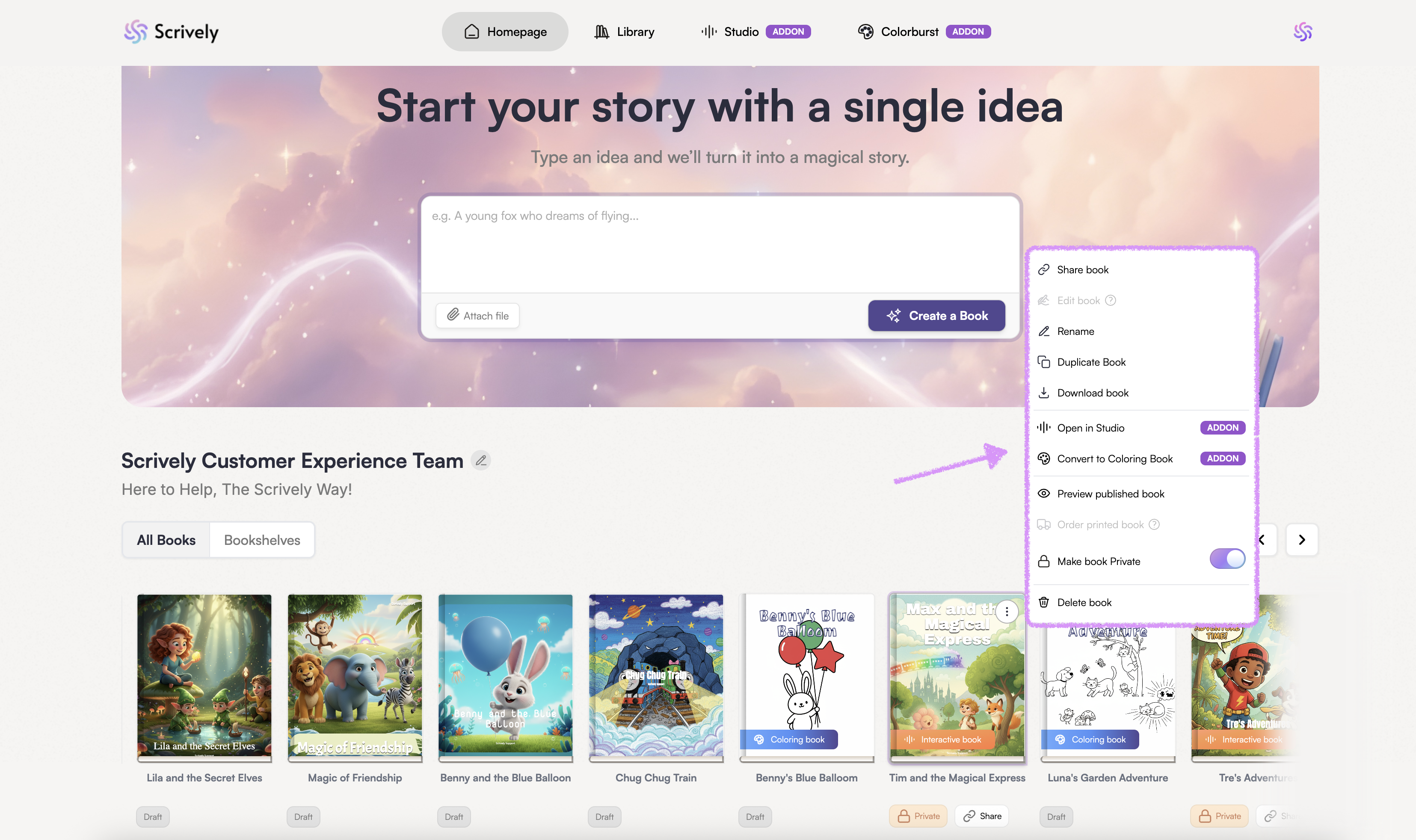Open the three-dot menu on Max book cover
The width and height of the screenshot is (1416, 840).
click(x=1007, y=612)
